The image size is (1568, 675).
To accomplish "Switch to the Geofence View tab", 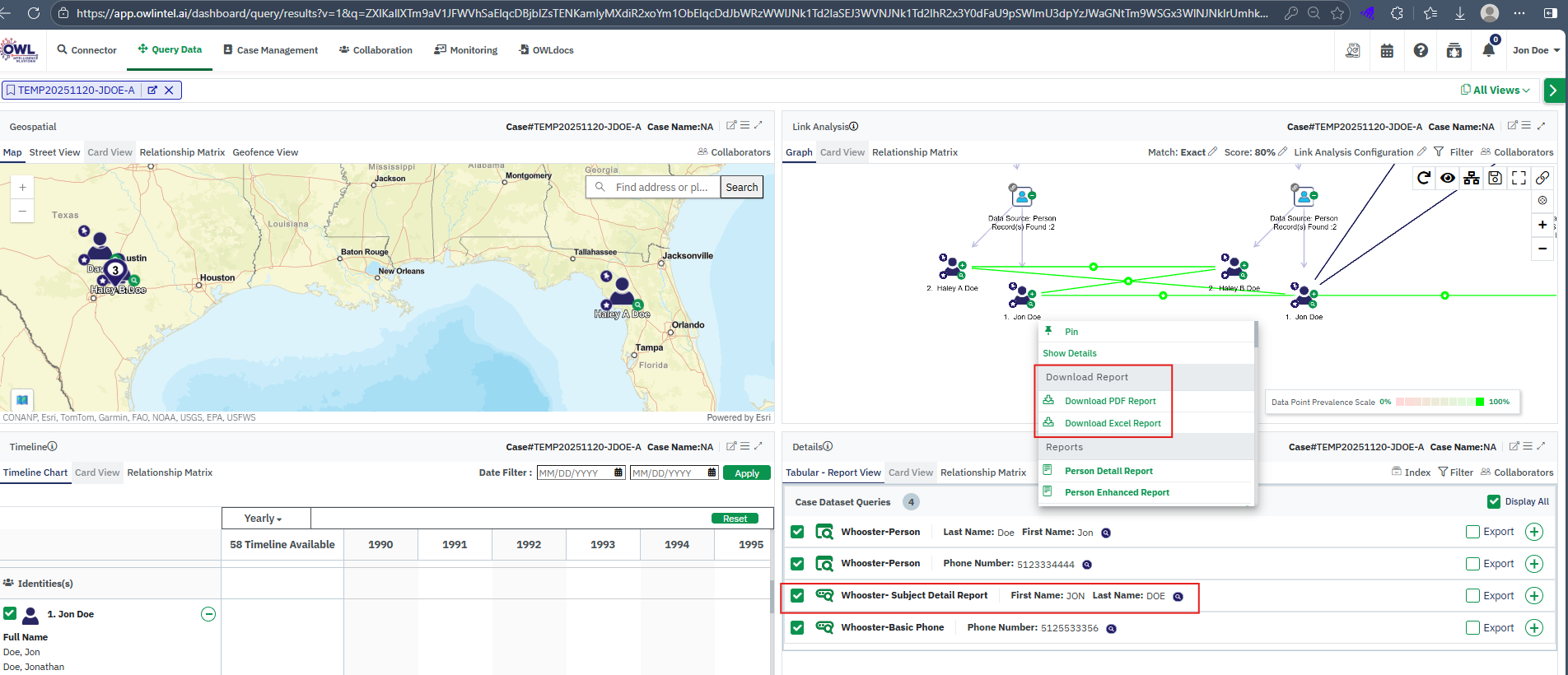I will (265, 152).
